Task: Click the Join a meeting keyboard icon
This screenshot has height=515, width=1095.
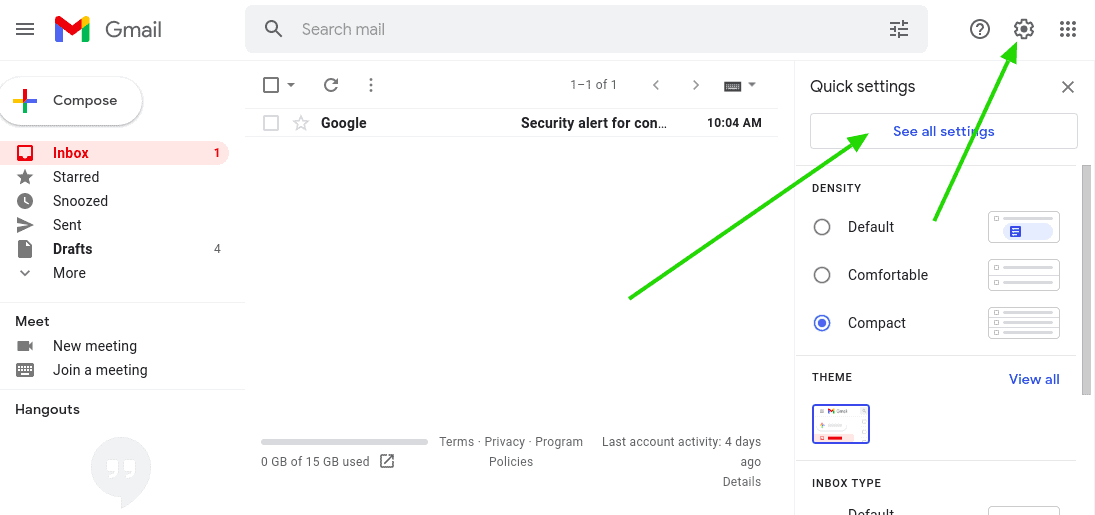Action: point(25,370)
